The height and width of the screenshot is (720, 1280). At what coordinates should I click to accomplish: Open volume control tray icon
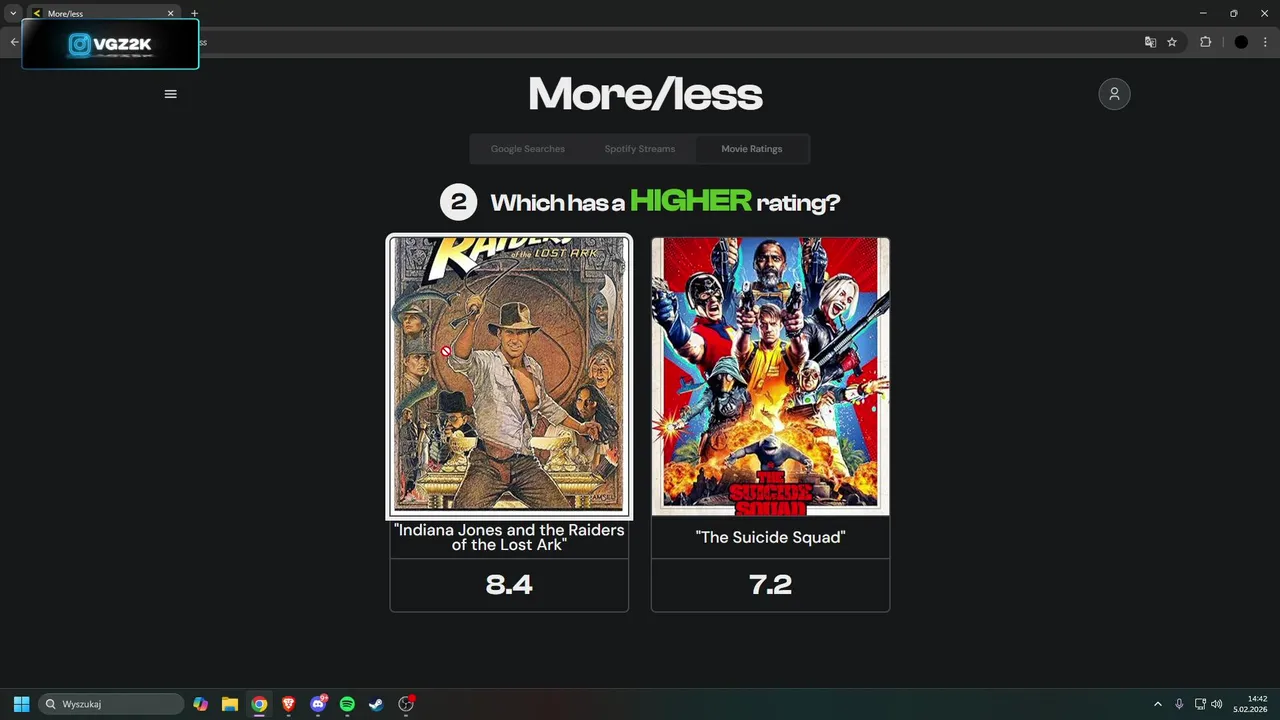1217,704
